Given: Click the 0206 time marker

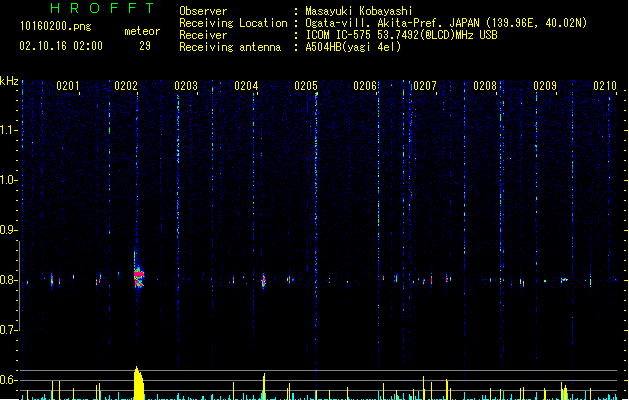Looking at the screenshot, I should [365, 86].
